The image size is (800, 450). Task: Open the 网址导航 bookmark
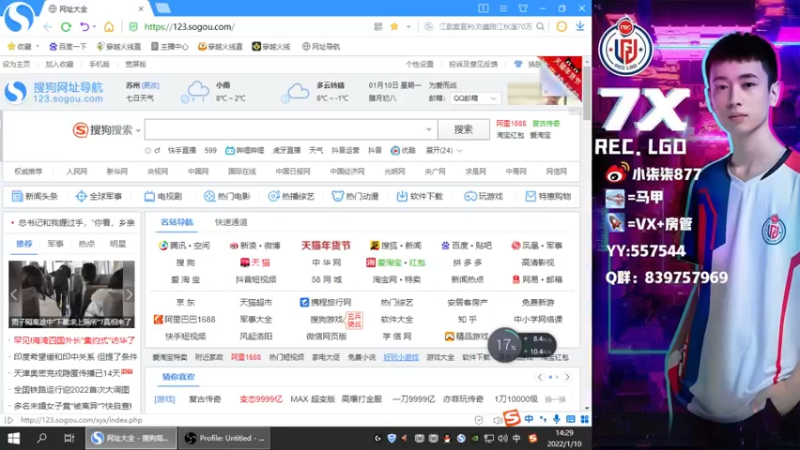click(x=321, y=46)
